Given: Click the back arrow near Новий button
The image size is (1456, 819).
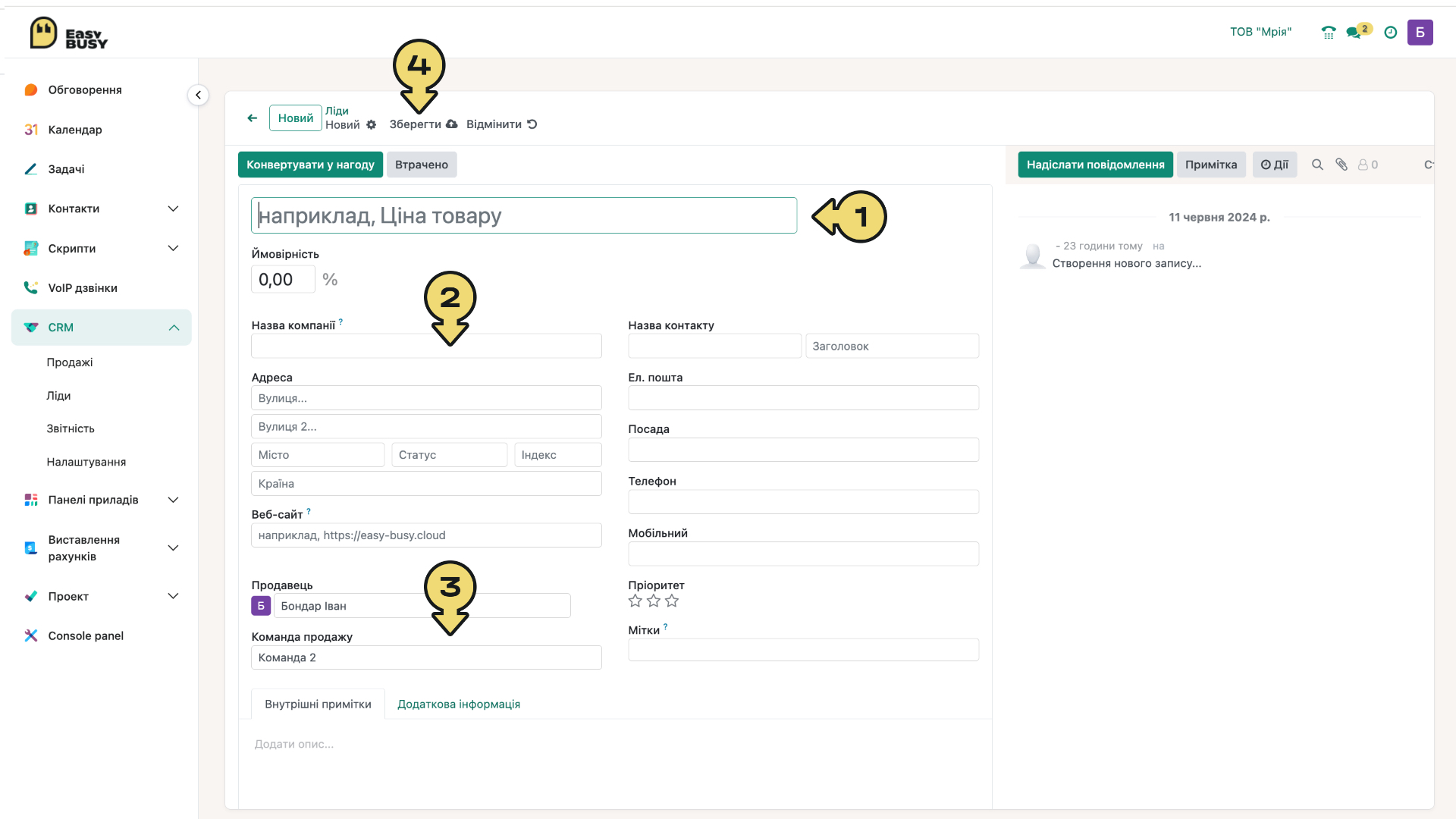Looking at the screenshot, I should tap(252, 118).
